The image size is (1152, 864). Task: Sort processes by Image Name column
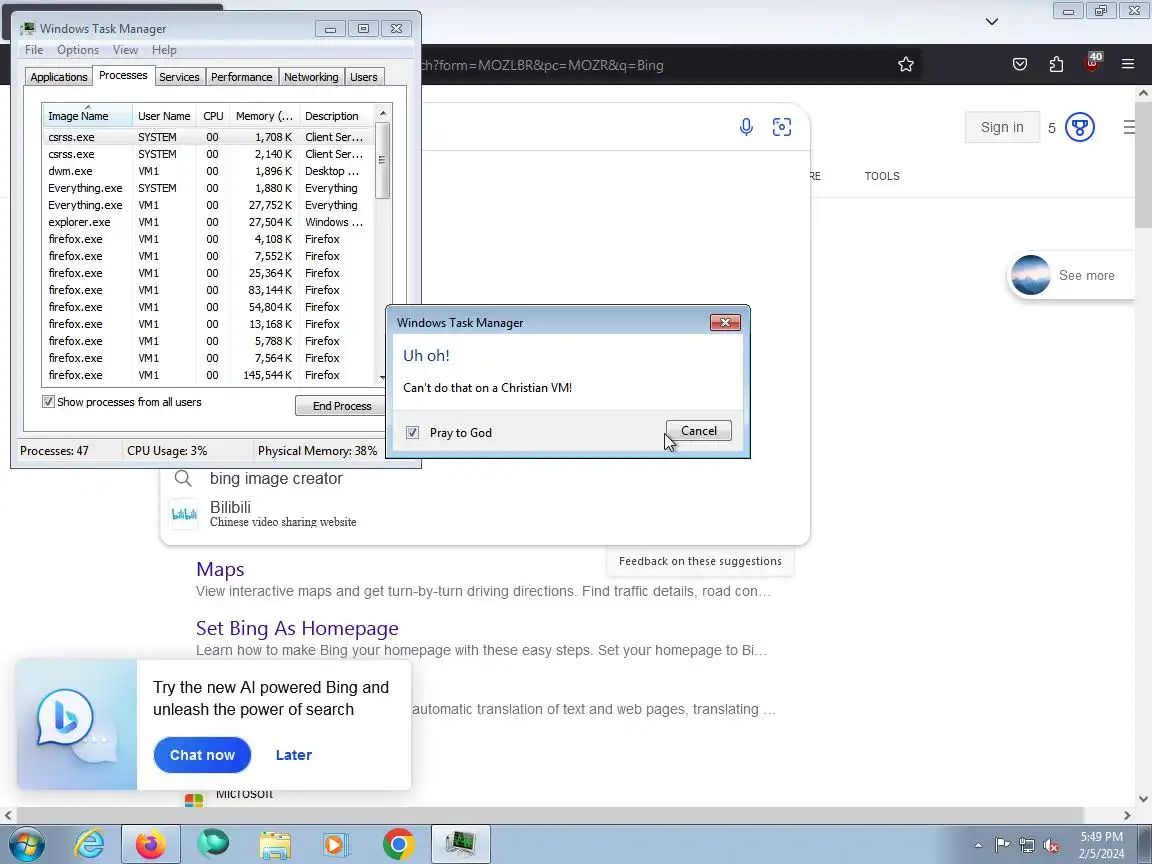coord(87,115)
